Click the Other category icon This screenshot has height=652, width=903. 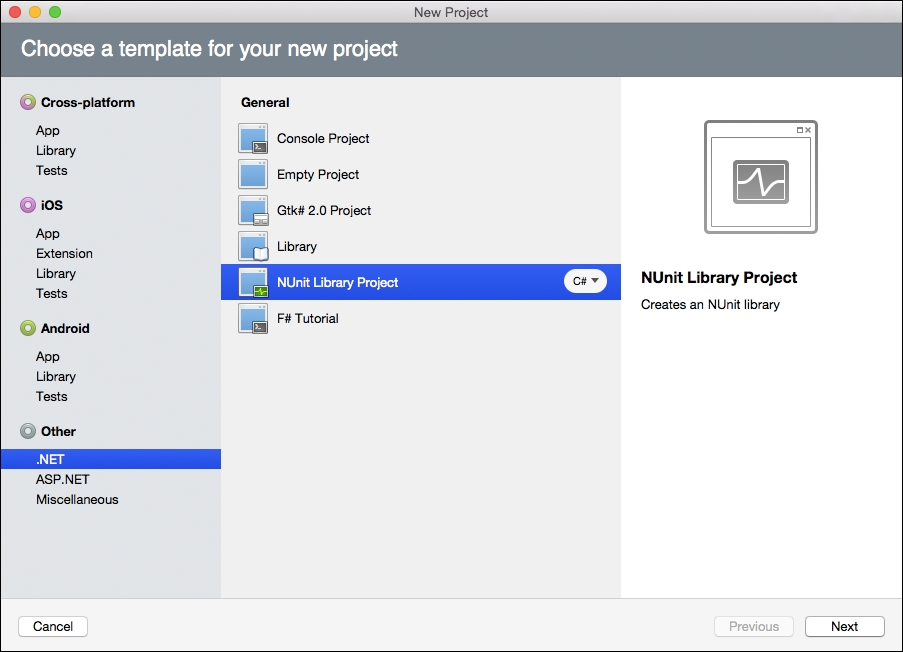point(28,431)
